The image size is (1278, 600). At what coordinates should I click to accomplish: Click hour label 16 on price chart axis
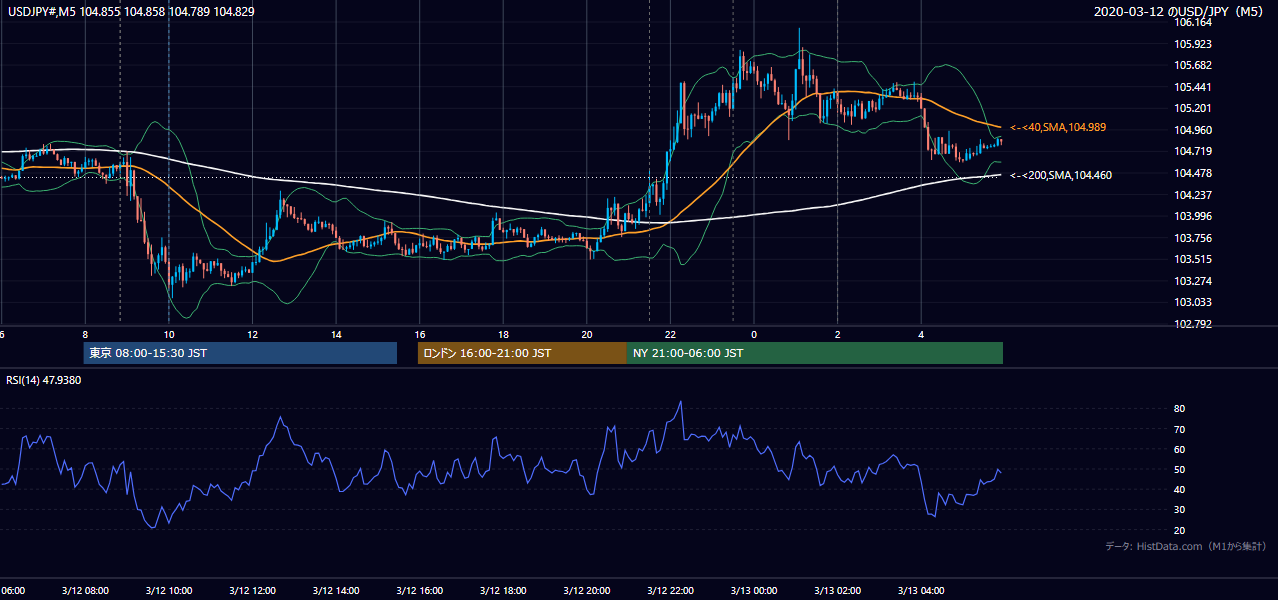(x=420, y=334)
